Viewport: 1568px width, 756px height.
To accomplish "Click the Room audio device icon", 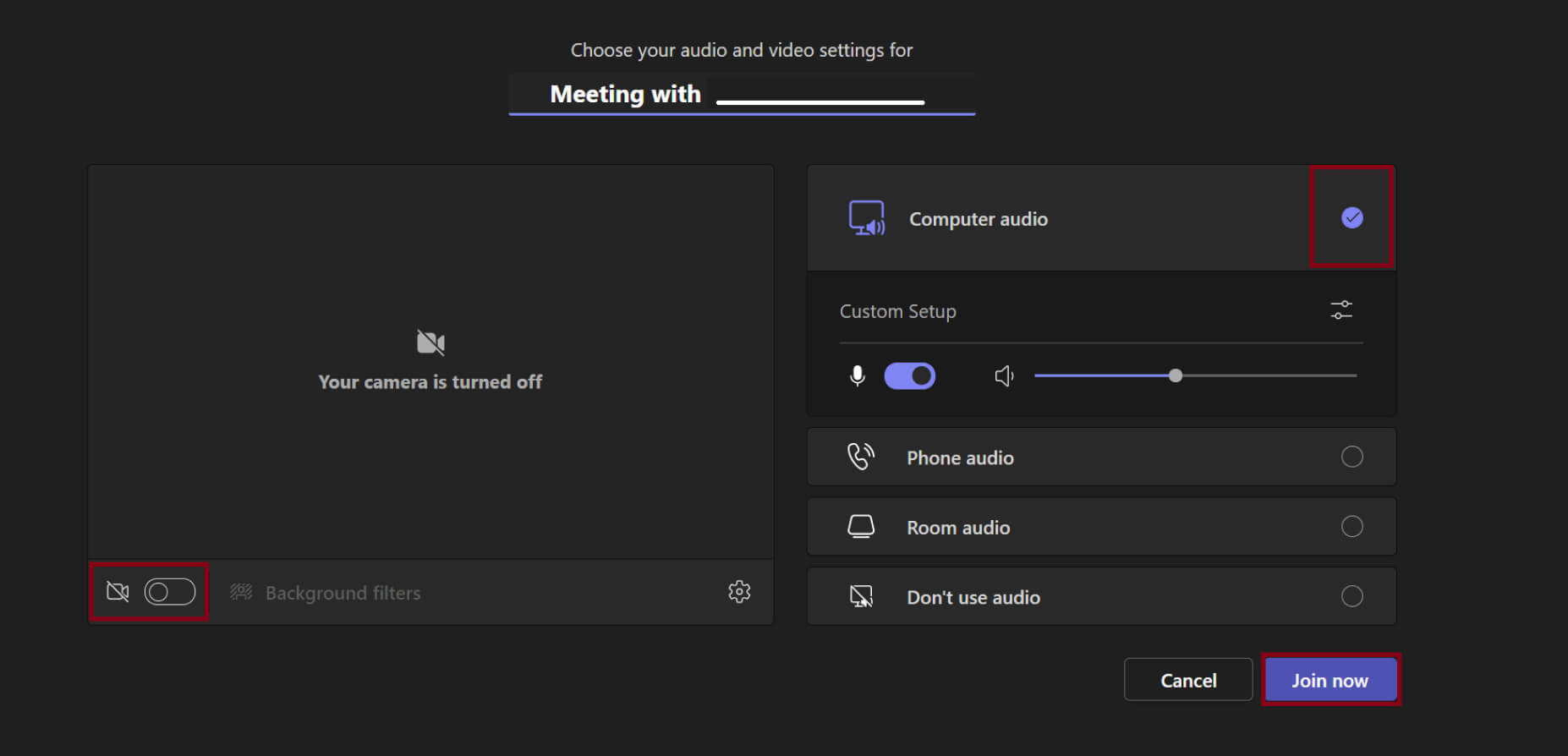I will coord(861,527).
